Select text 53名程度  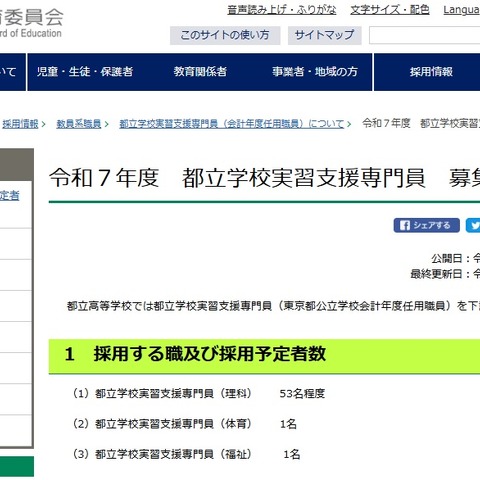click(x=302, y=394)
